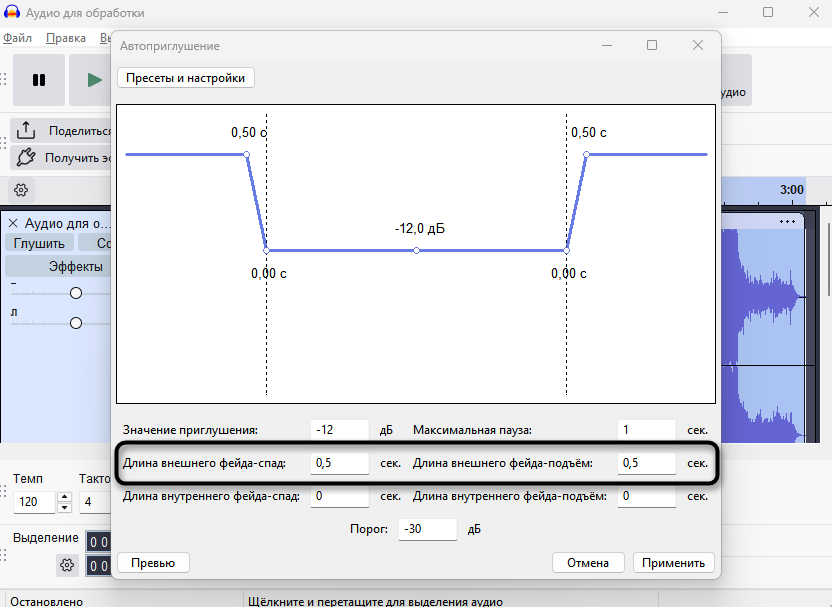The height and width of the screenshot is (607, 832).
Task: Click the Применить button
Action: [673, 563]
